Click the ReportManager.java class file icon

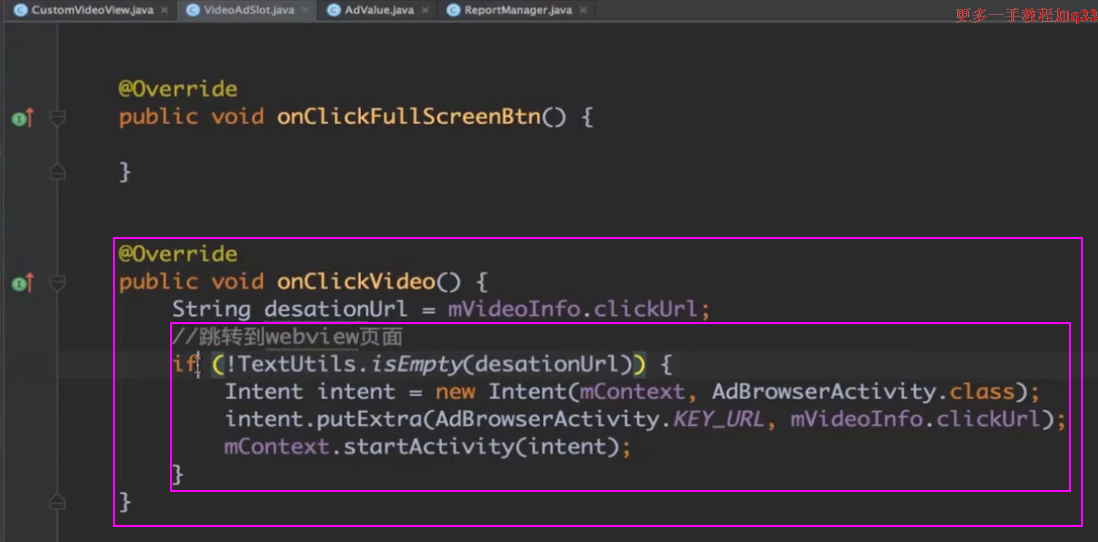[x=453, y=10]
